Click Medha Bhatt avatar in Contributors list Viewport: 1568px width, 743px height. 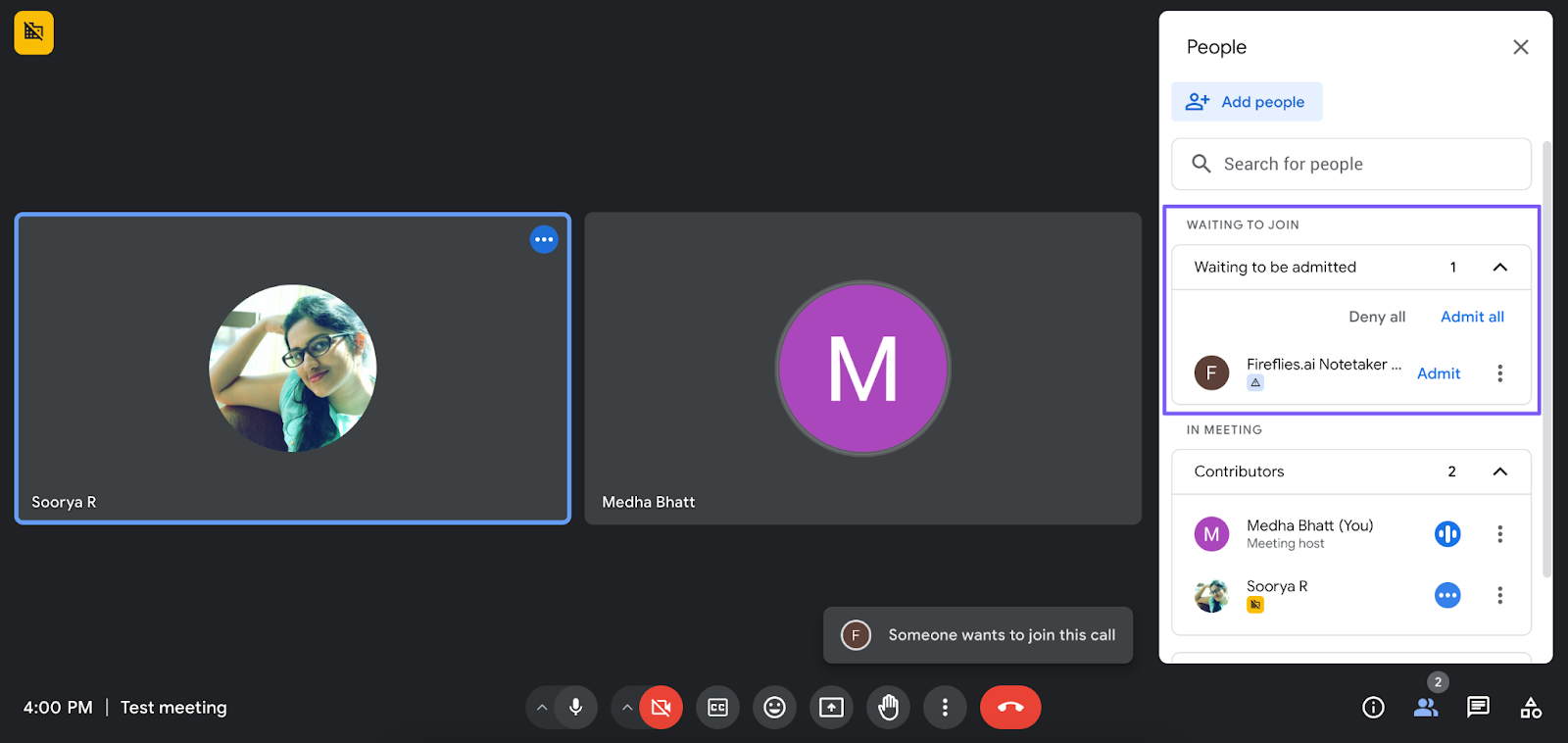click(1211, 534)
